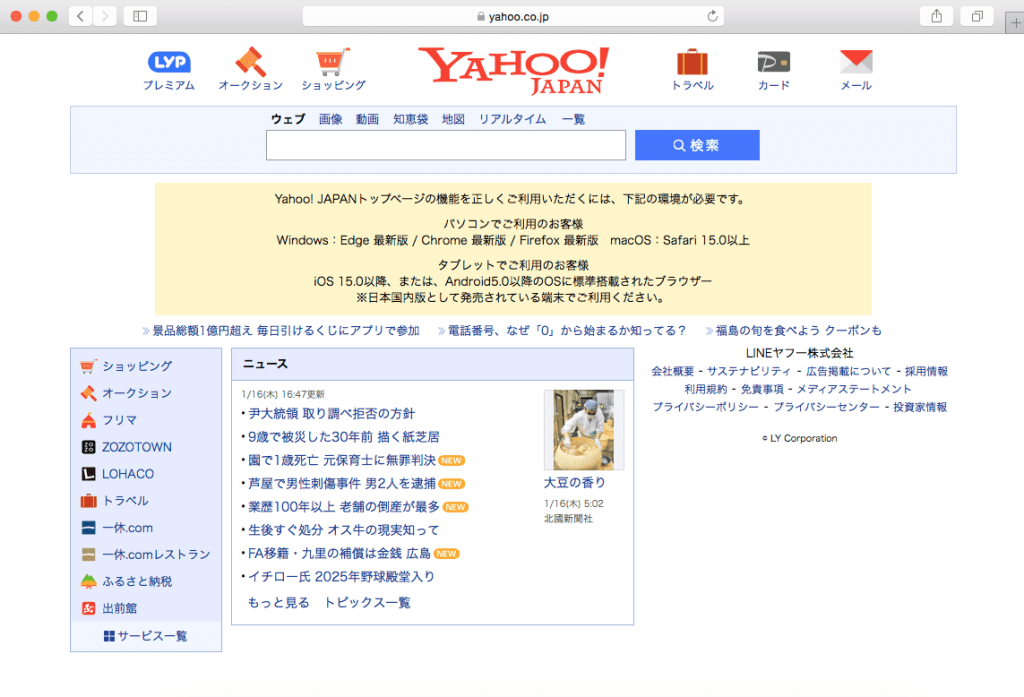Select the リアルタイム search tab
Viewport: 1024px width, 697px height.
[512, 119]
